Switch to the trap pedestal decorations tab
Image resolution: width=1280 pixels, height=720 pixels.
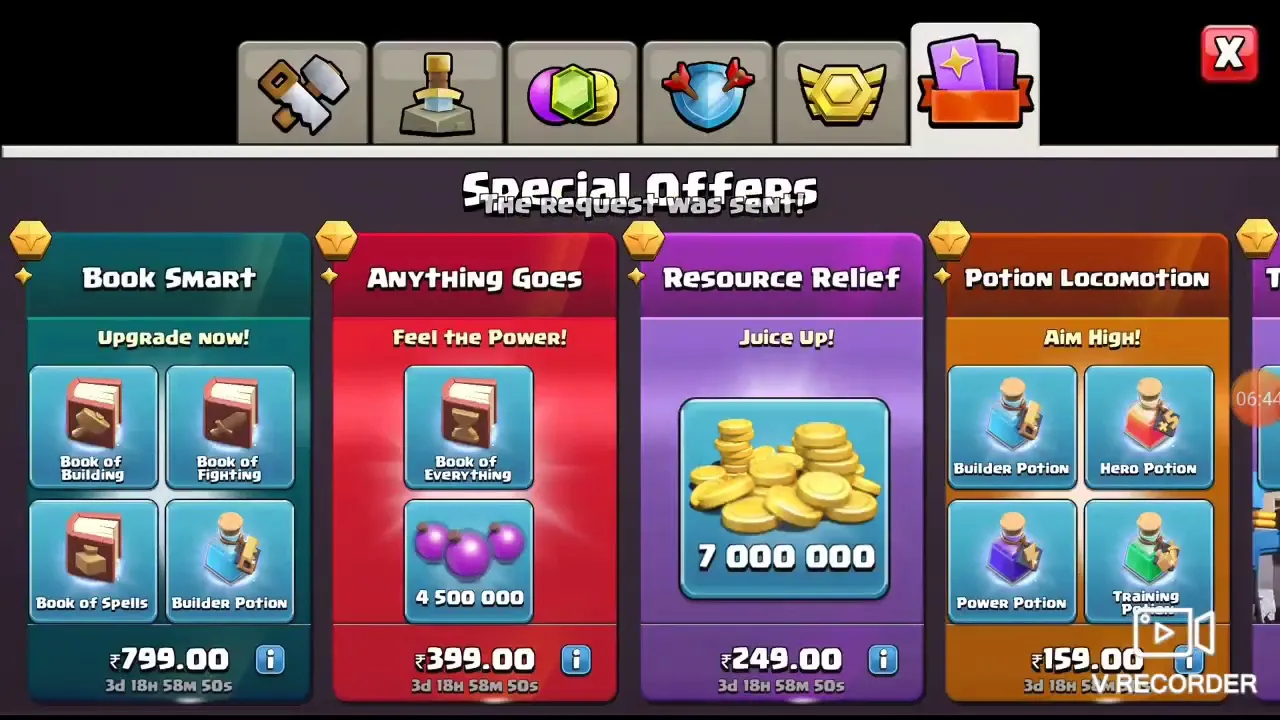coord(437,93)
